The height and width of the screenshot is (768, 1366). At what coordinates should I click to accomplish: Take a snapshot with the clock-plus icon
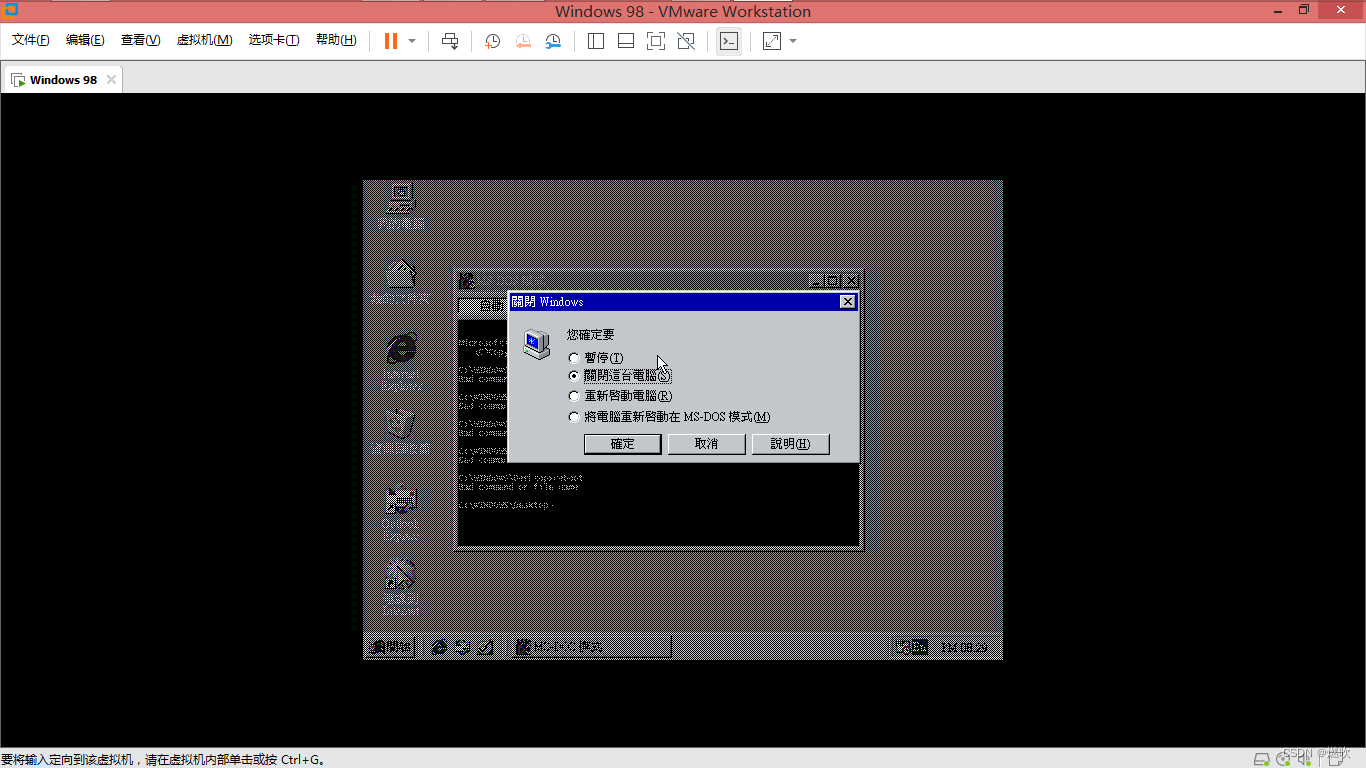tap(493, 41)
